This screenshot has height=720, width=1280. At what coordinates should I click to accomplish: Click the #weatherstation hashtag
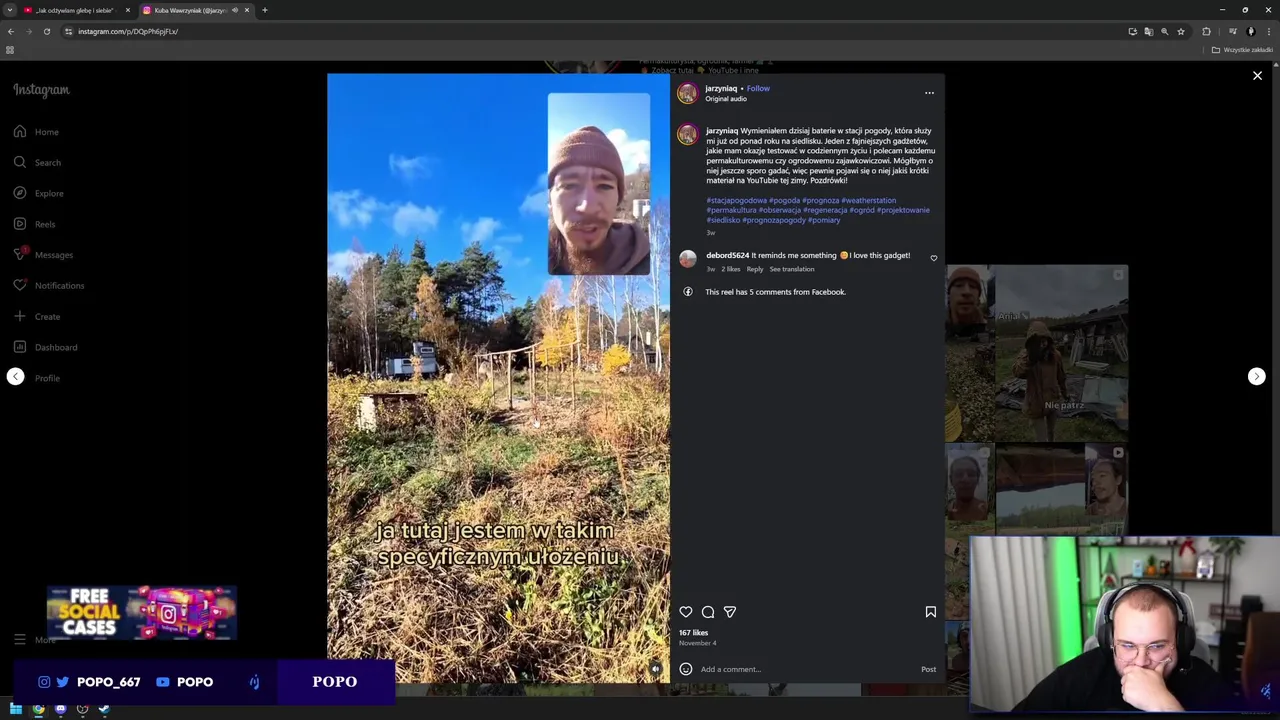(869, 200)
